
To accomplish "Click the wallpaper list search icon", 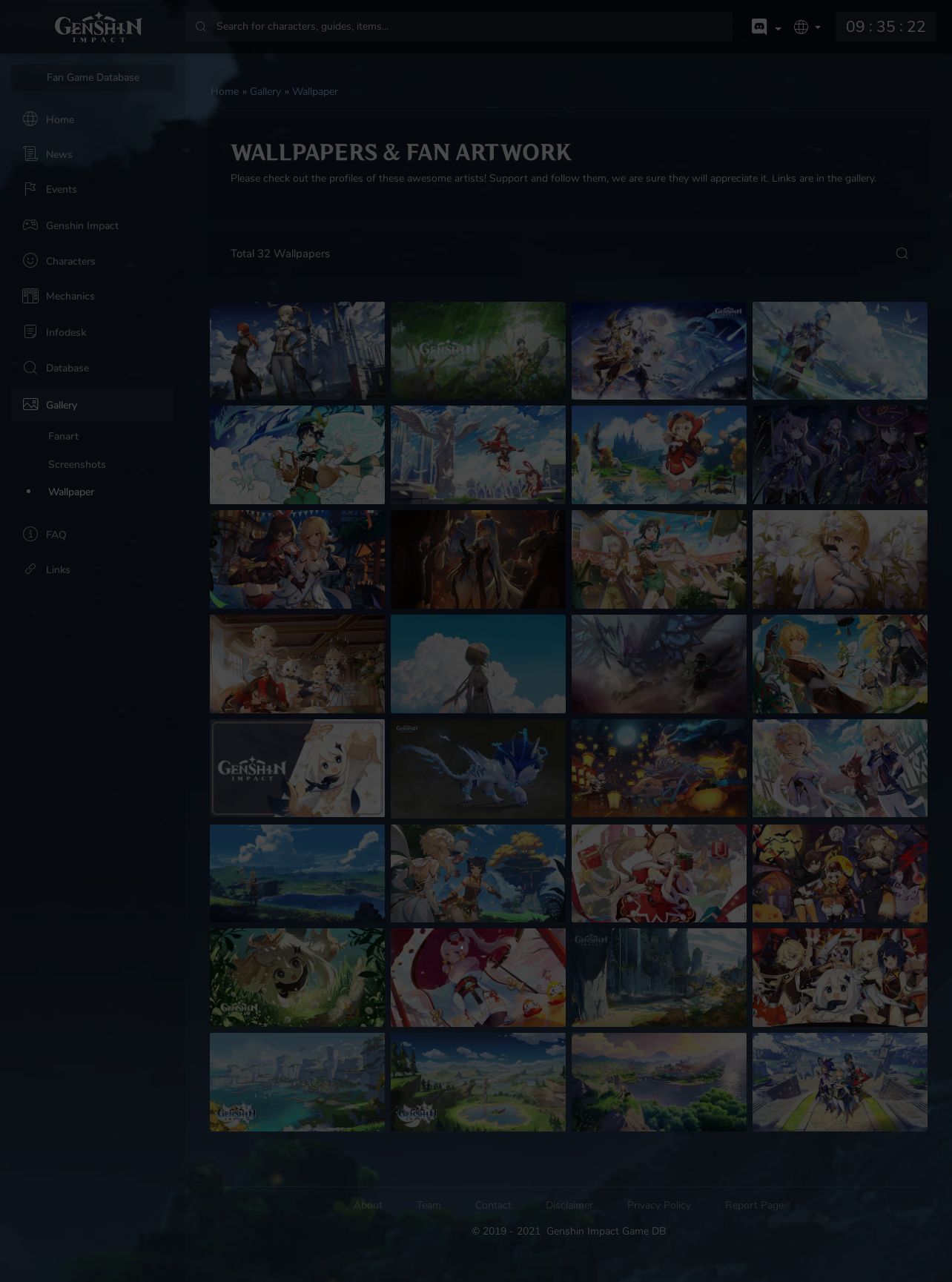I will point(902,254).
